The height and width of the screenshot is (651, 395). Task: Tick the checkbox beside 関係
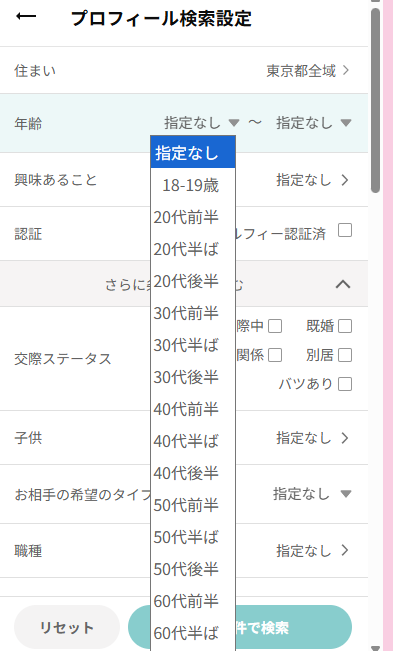coord(275,355)
